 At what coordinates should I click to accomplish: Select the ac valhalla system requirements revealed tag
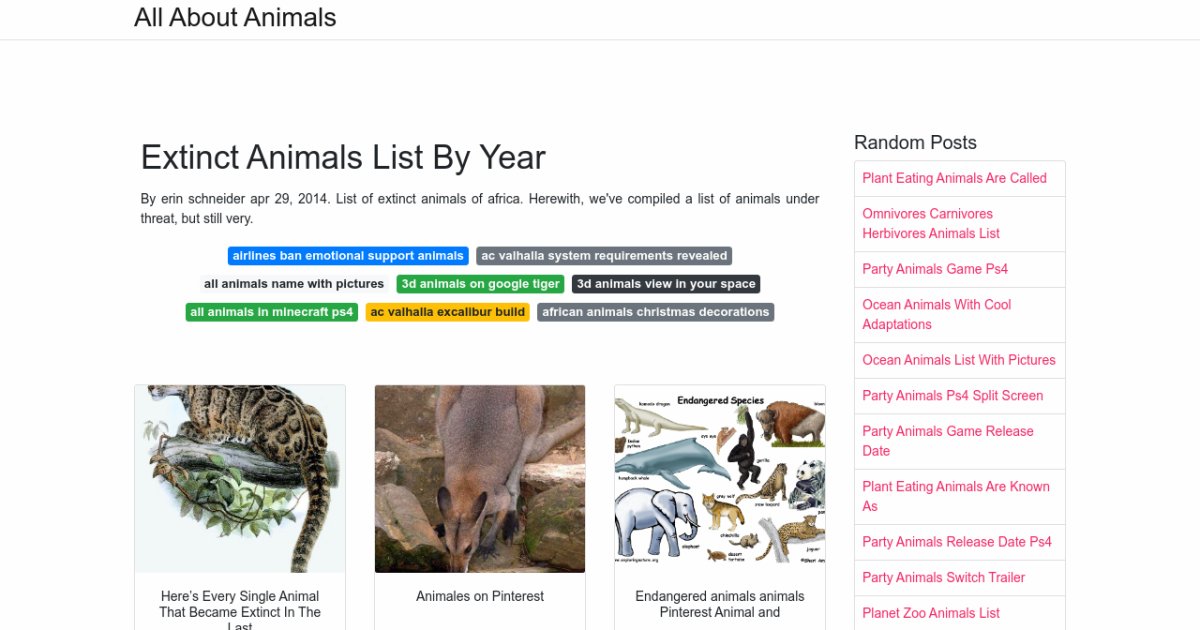[604, 256]
